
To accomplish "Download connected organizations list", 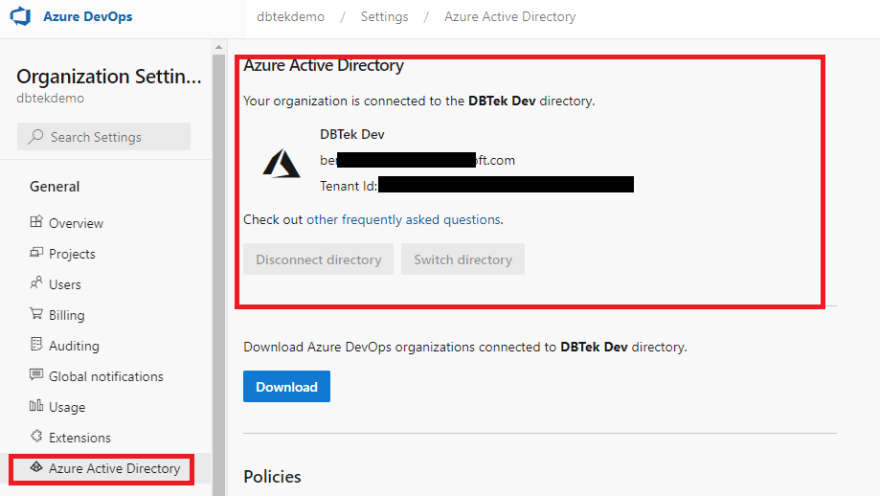I will (x=286, y=387).
